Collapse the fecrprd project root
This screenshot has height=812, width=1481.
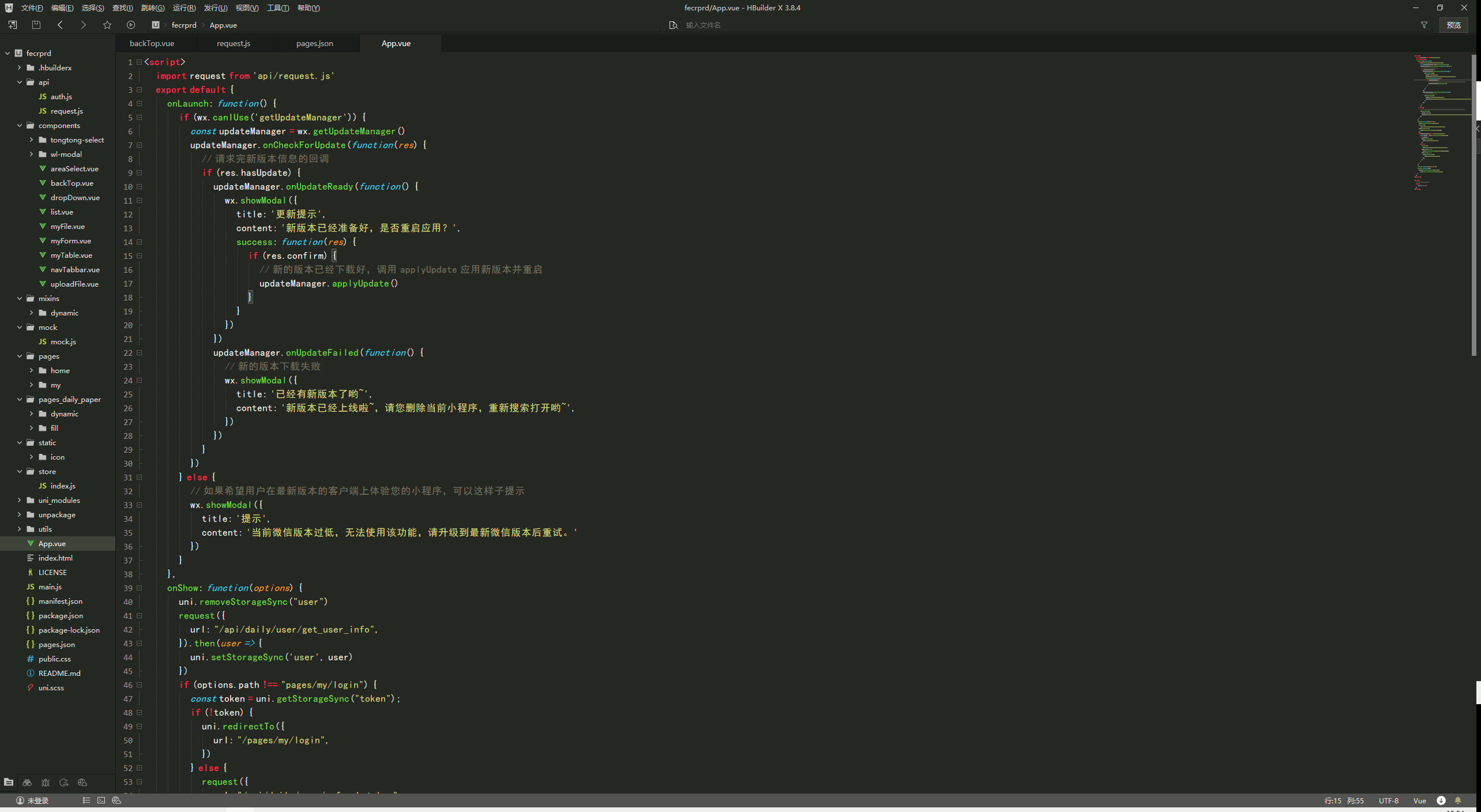[x=7, y=53]
